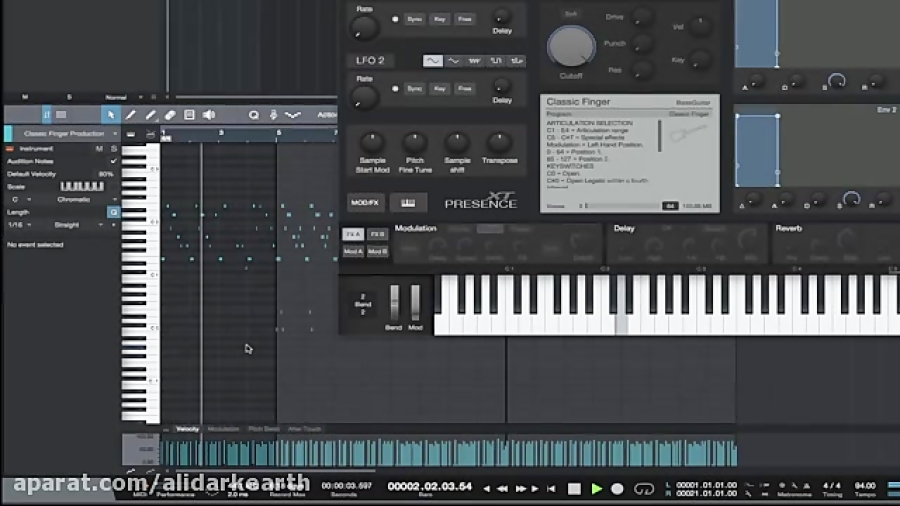Click the Rewind button in transport
900x506 pixels.
pyautogui.click(x=502, y=489)
